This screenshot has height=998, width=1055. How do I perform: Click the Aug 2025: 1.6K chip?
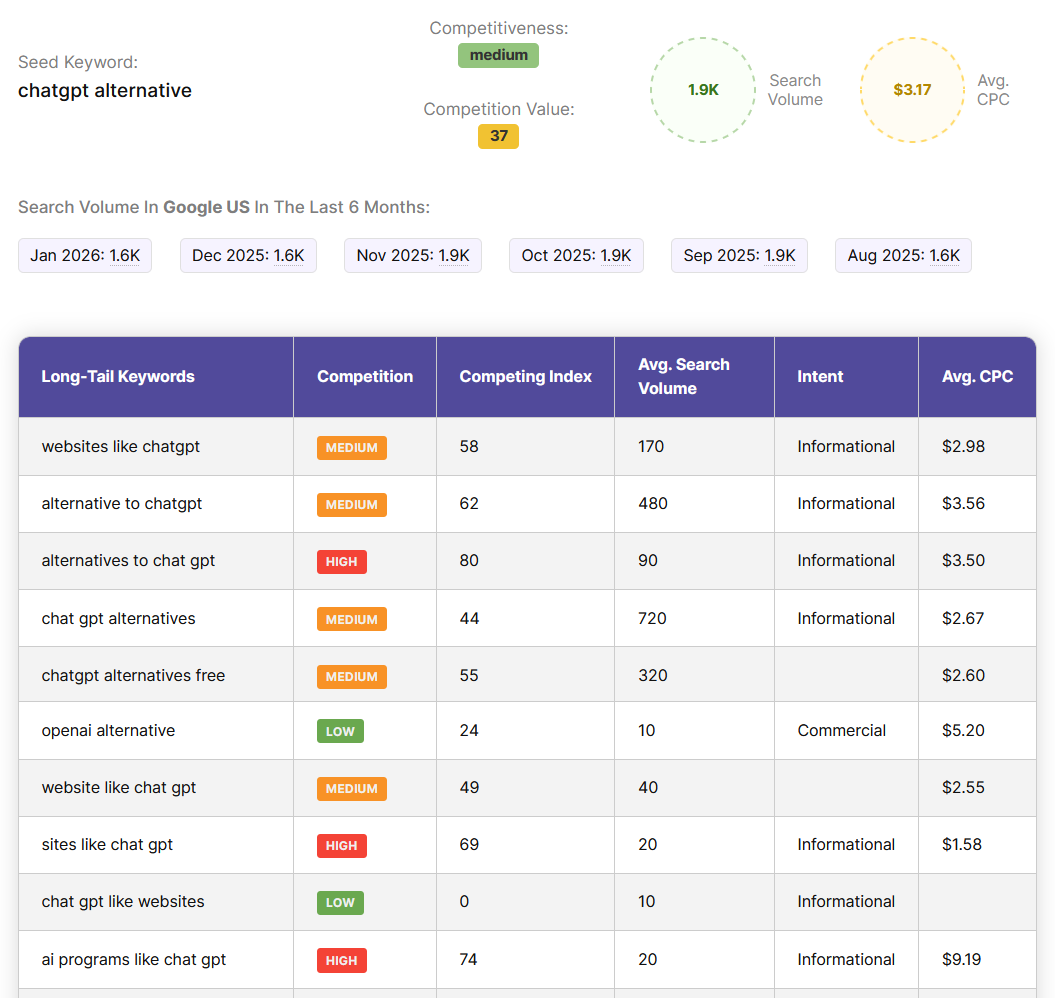903,255
